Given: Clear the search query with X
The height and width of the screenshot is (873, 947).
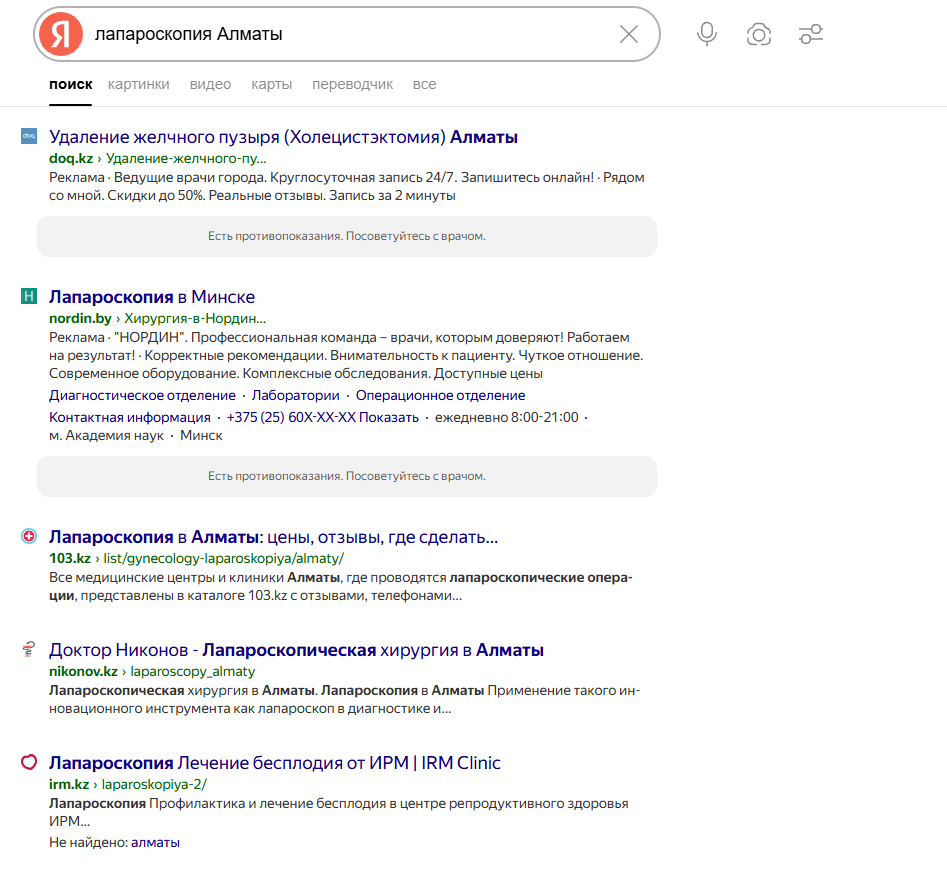Looking at the screenshot, I should coord(629,34).
